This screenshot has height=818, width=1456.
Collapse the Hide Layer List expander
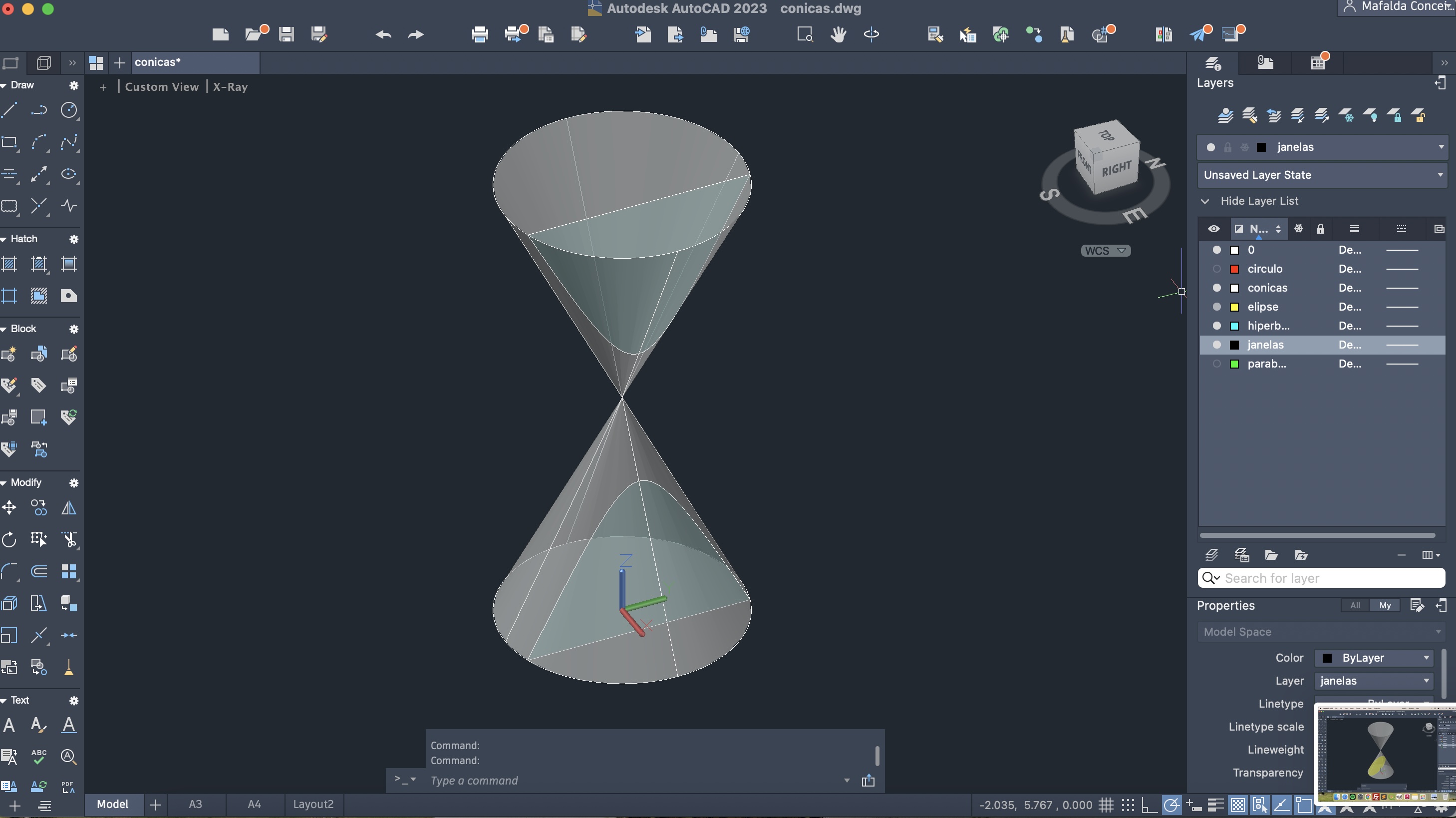point(1205,201)
